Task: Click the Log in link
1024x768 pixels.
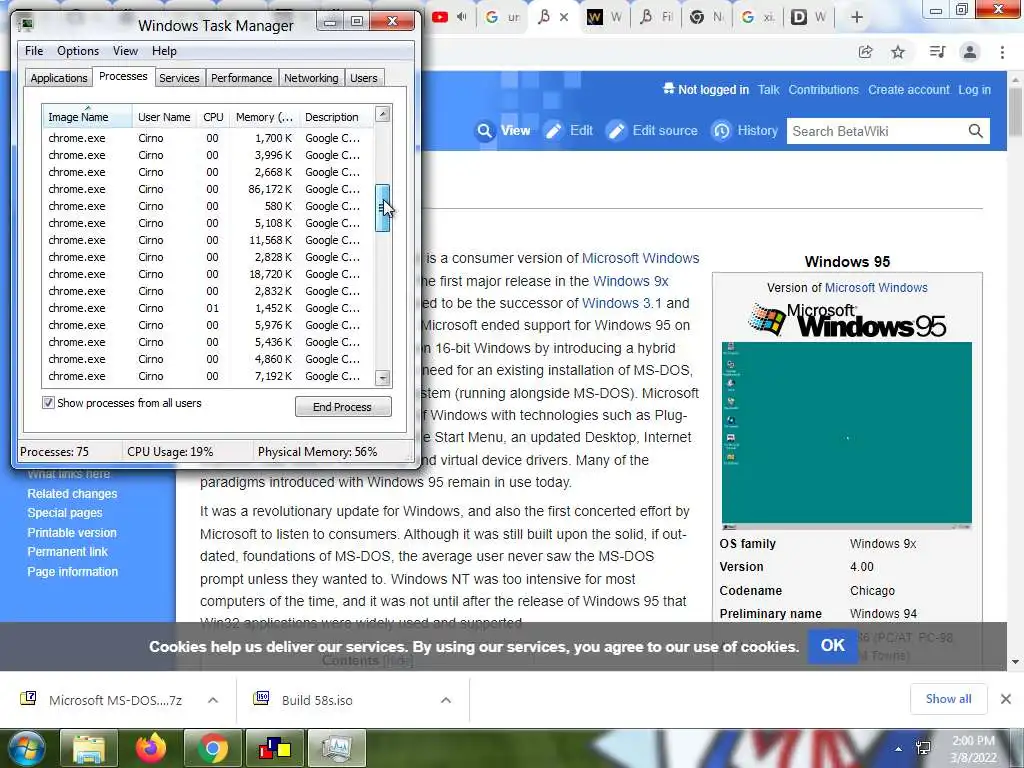Action: [974, 90]
